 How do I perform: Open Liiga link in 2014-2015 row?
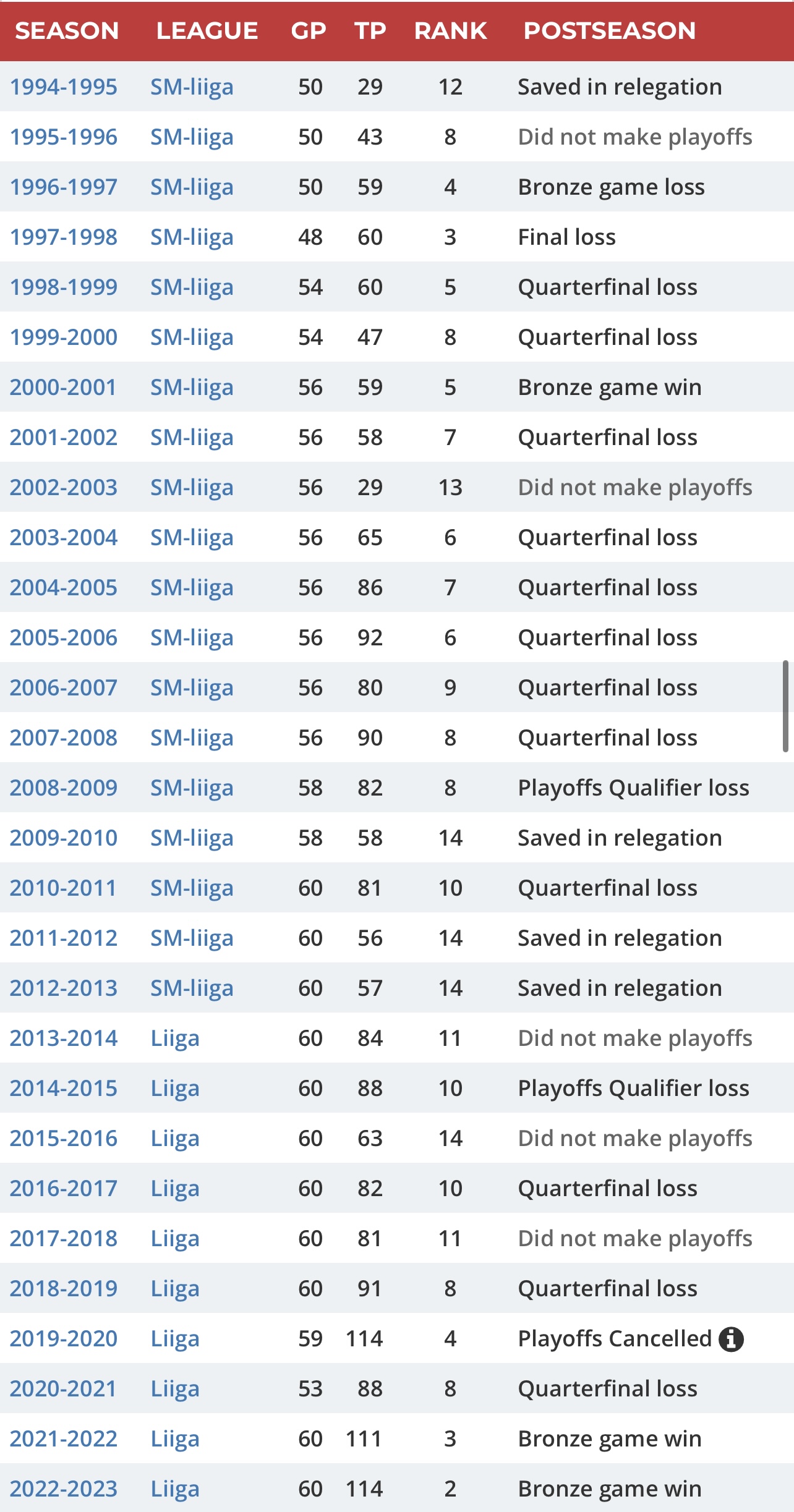pyautogui.click(x=175, y=1089)
